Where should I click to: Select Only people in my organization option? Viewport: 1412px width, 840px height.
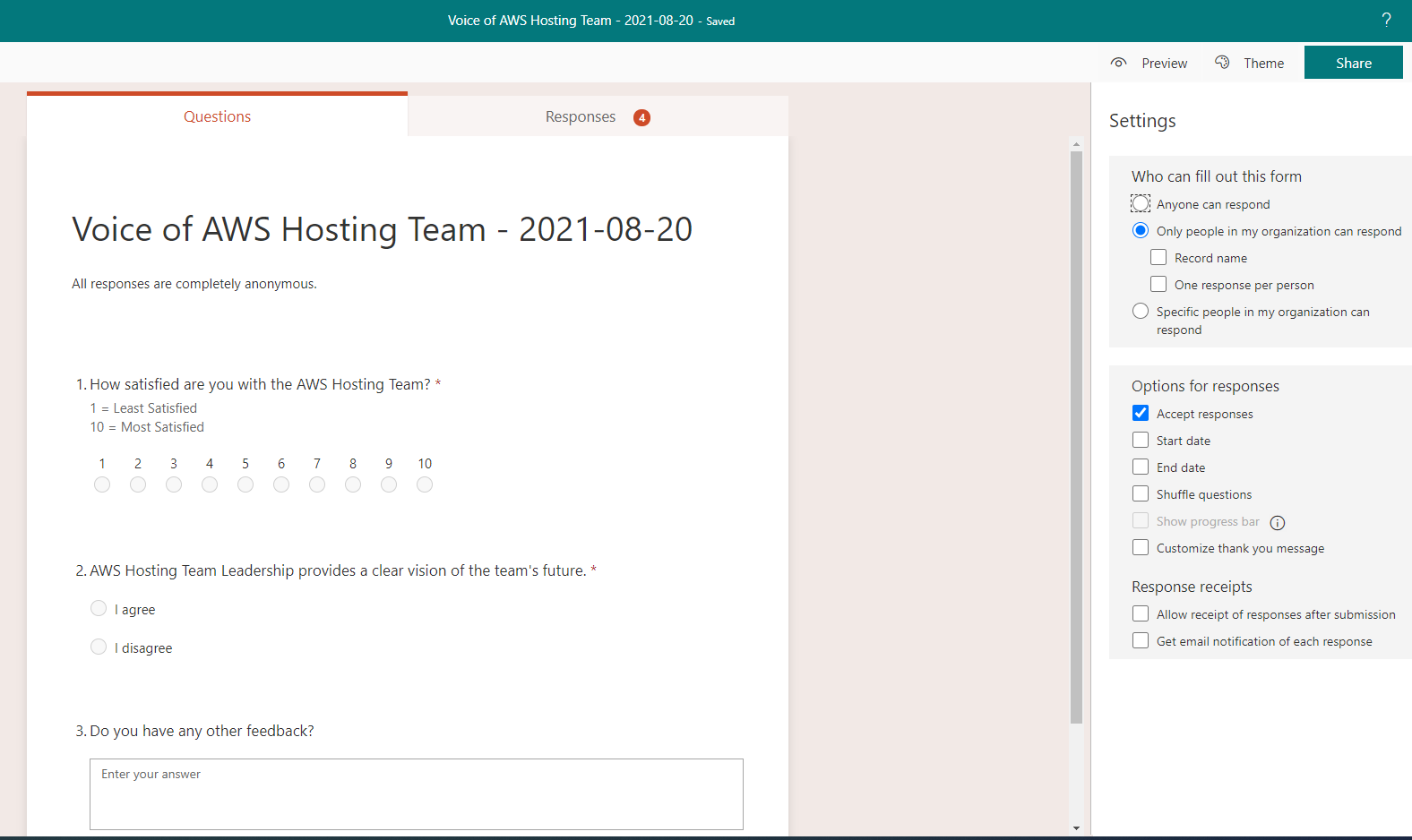pos(1141,230)
